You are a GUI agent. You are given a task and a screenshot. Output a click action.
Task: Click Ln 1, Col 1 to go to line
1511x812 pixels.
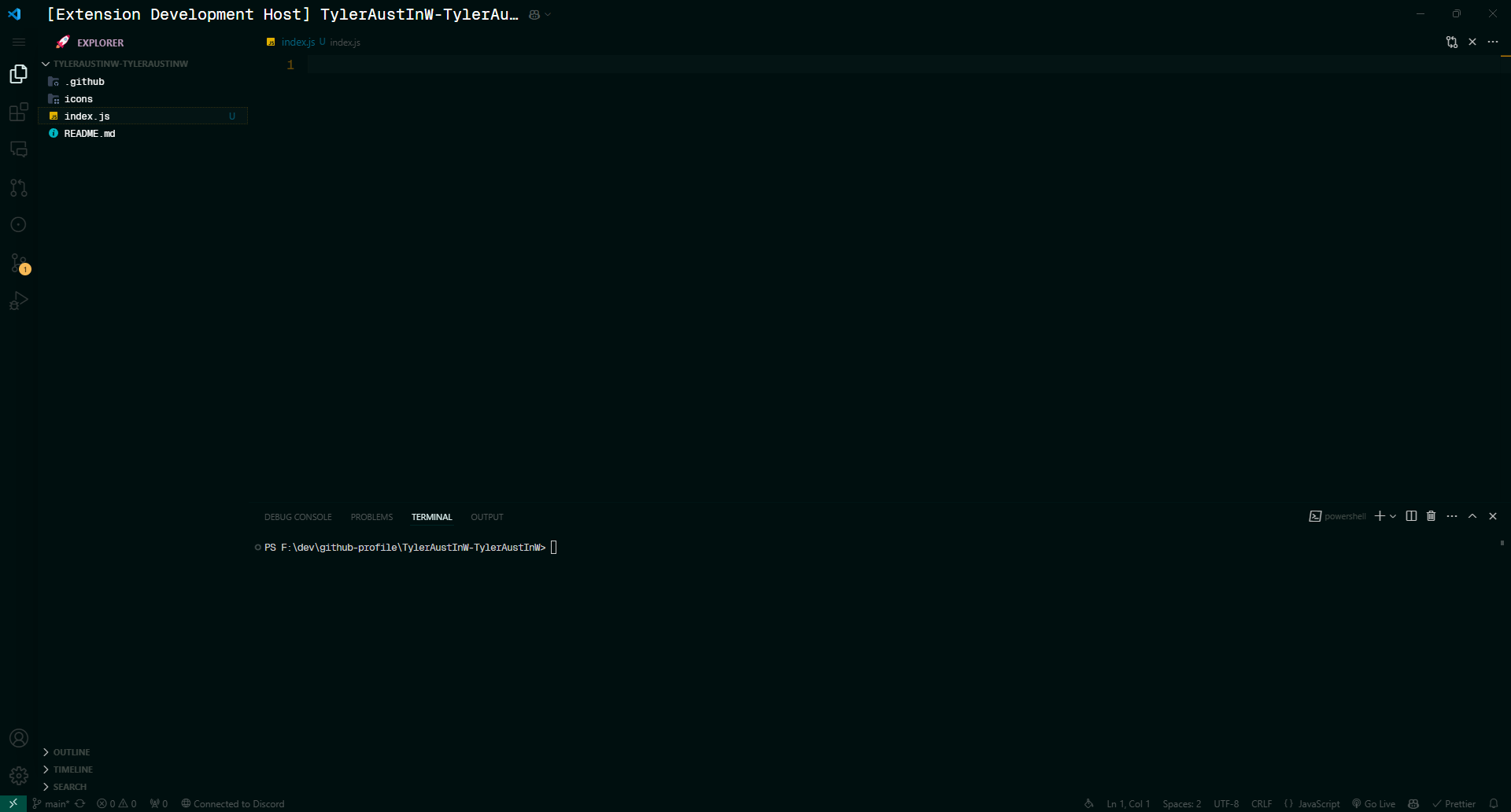[1129, 803]
